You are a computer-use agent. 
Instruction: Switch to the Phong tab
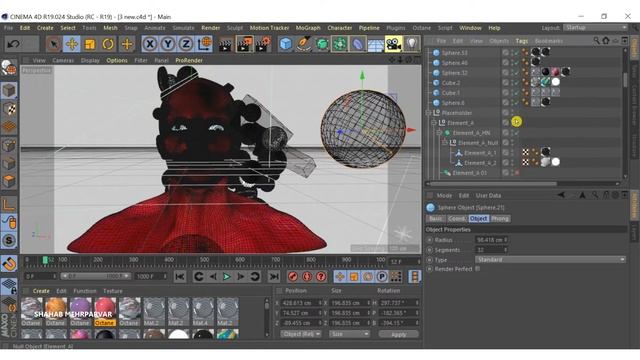tap(500, 219)
